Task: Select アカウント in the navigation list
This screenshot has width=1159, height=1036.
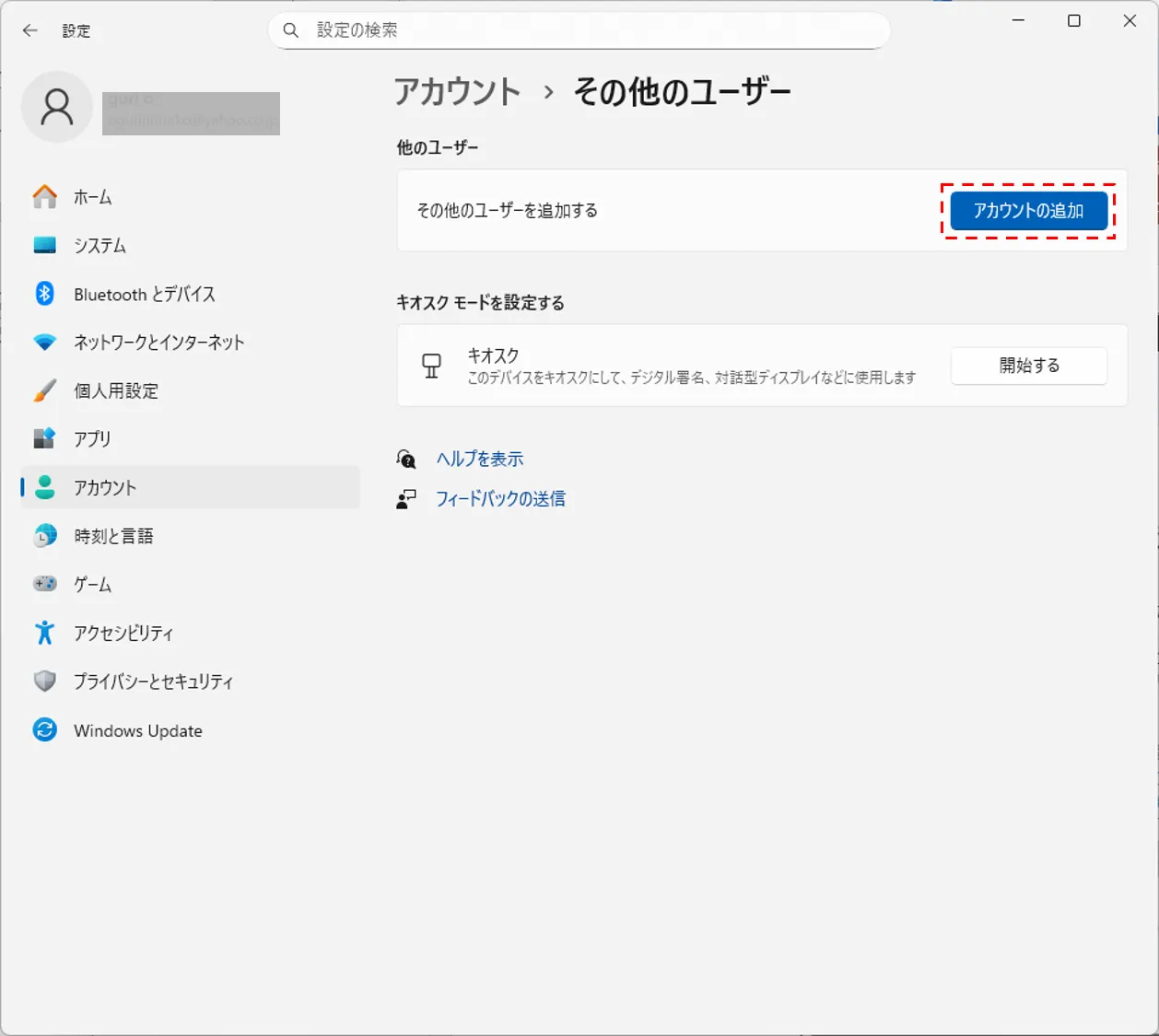Action: [105, 487]
